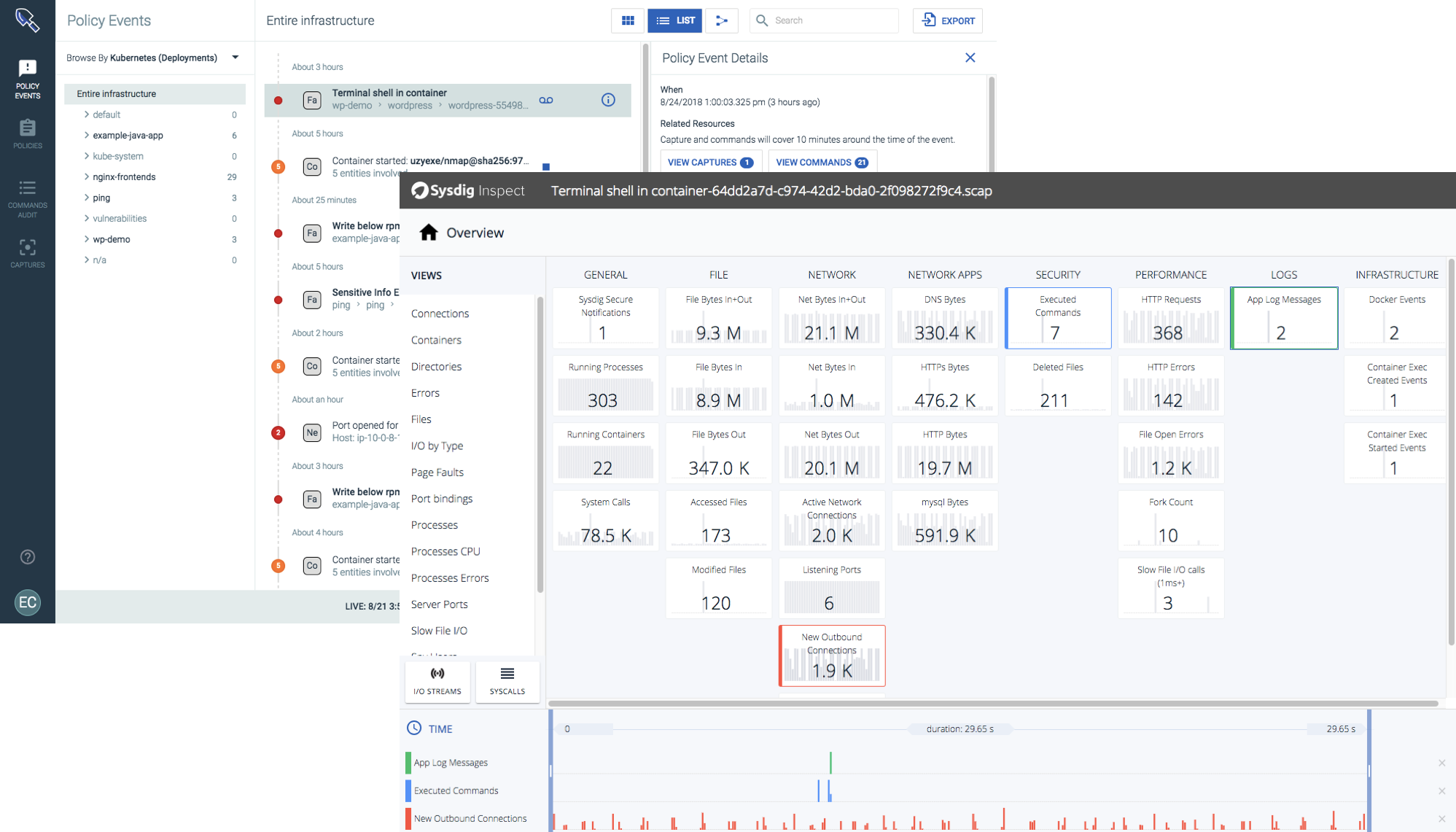
Task: Open the Slow File I/O view
Action: point(439,631)
